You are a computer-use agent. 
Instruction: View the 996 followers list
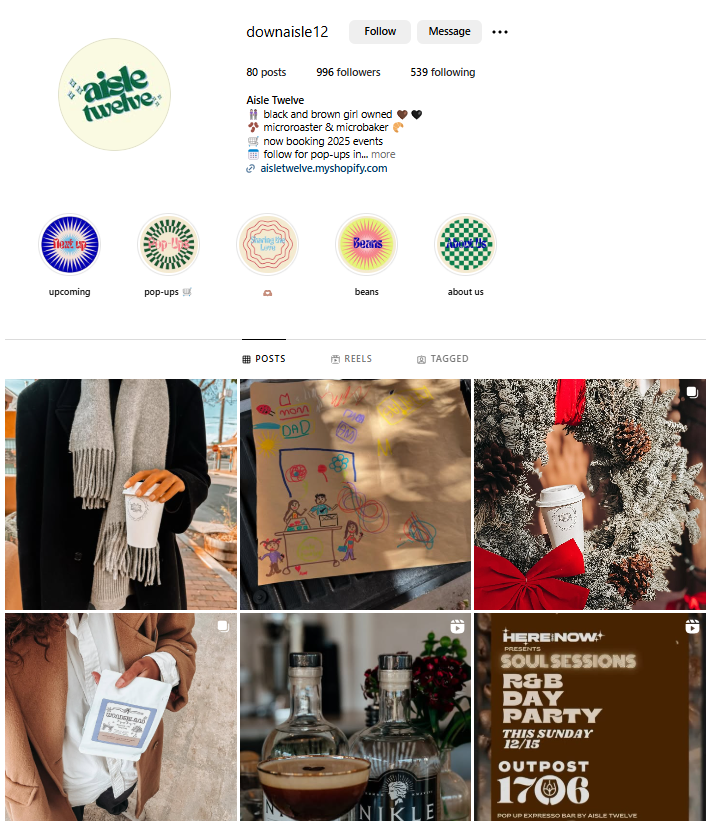tap(348, 72)
